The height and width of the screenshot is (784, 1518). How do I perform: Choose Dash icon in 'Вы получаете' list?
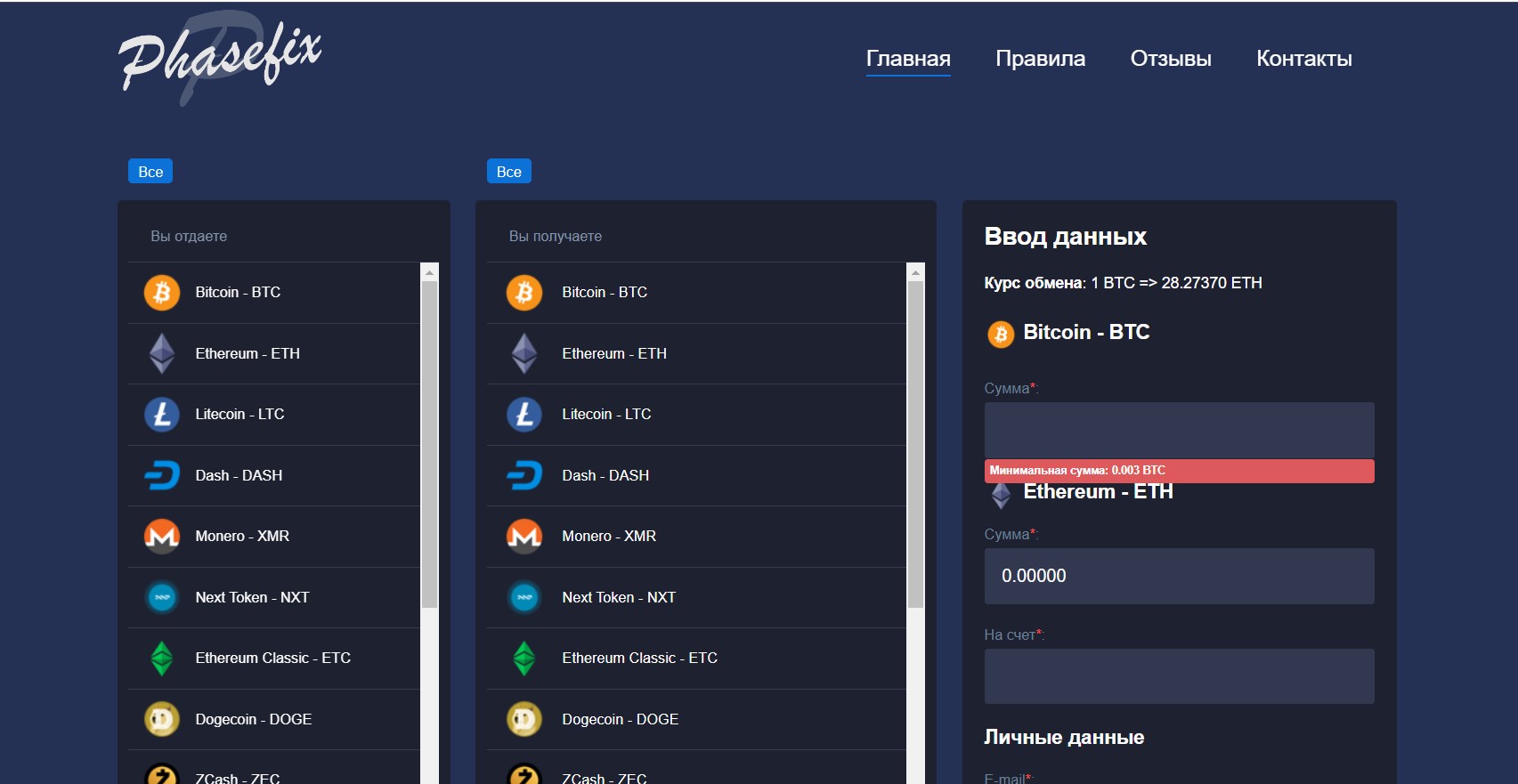click(524, 475)
